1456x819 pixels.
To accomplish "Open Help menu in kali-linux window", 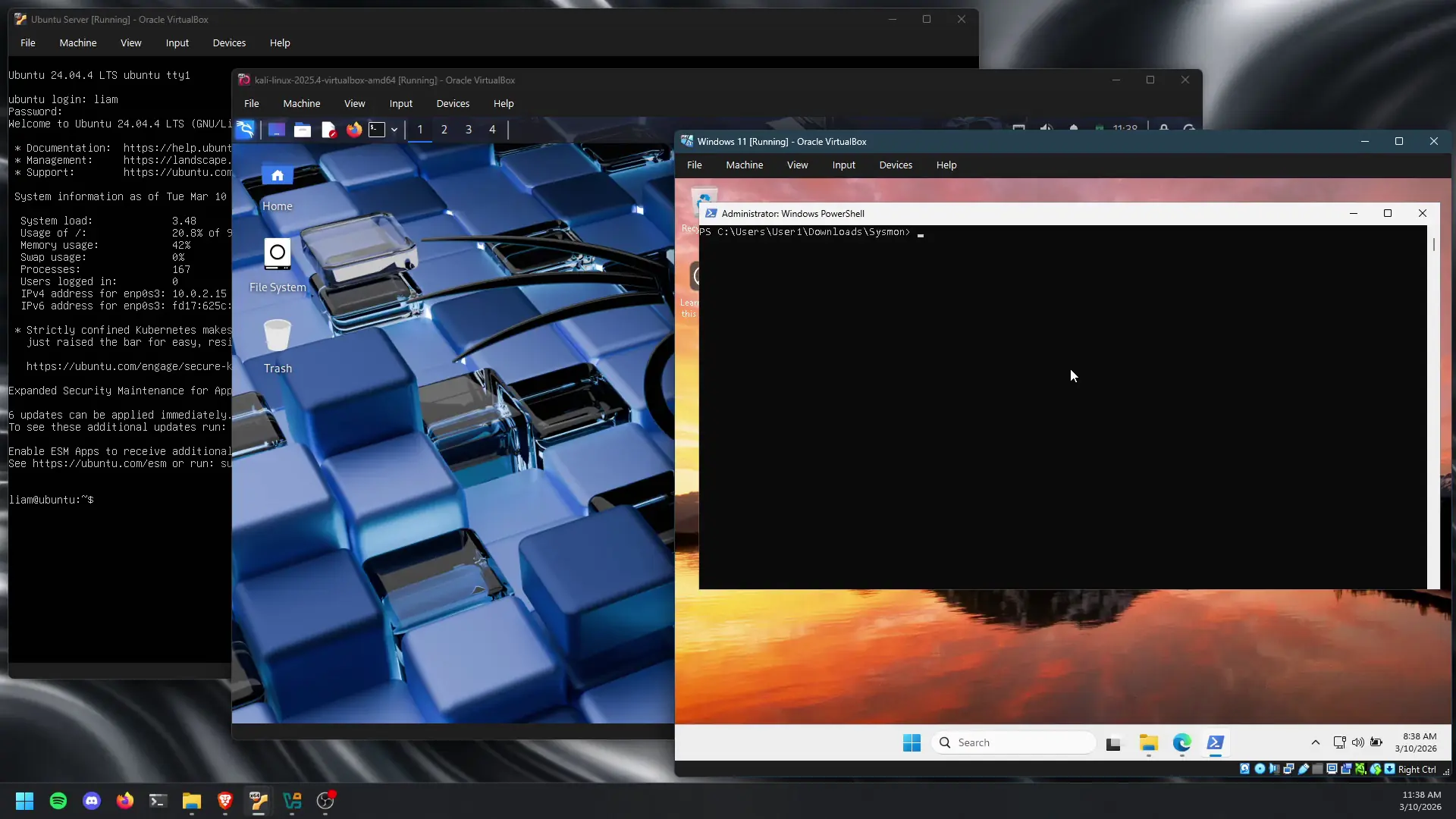I will pos(504,104).
